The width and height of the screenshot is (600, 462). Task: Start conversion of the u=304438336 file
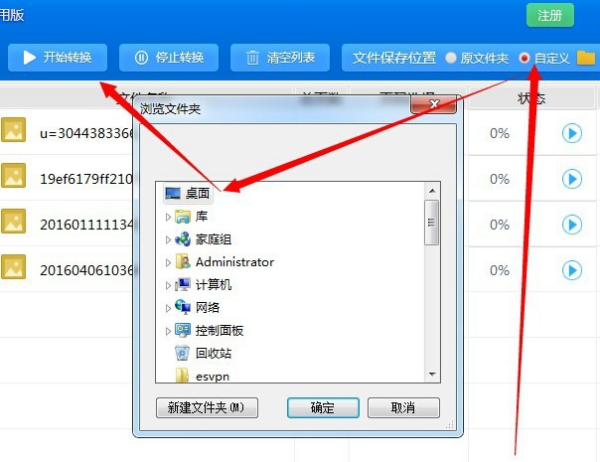[x=572, y=133]
